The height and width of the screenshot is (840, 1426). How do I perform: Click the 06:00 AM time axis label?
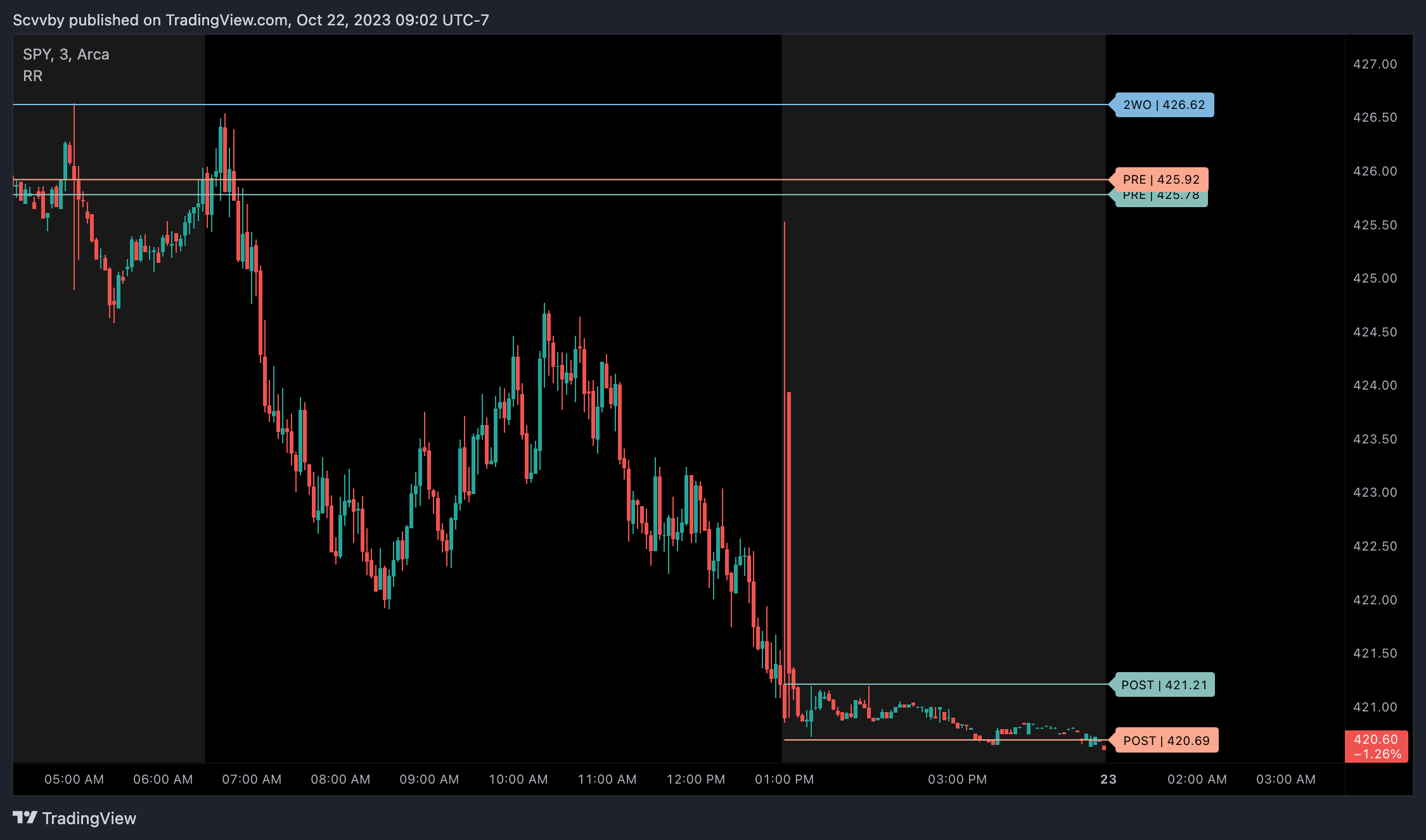(163, 779)
